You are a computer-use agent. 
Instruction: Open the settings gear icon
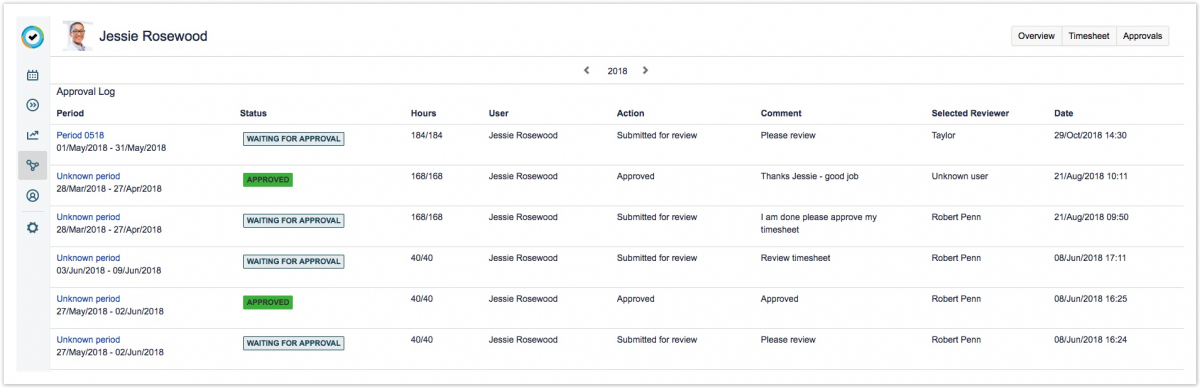click(x=32, y=227)
